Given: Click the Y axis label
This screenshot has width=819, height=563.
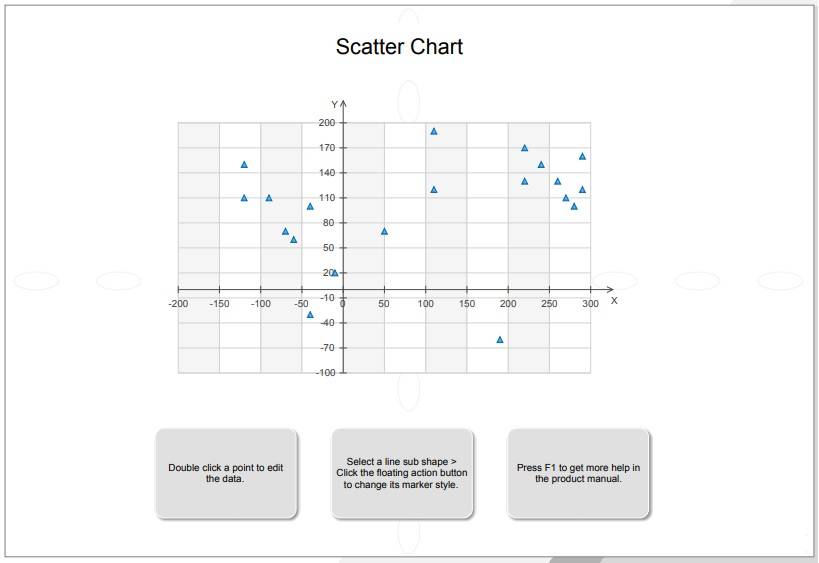Looking at the screenshot, I should [x=334, y=105].
